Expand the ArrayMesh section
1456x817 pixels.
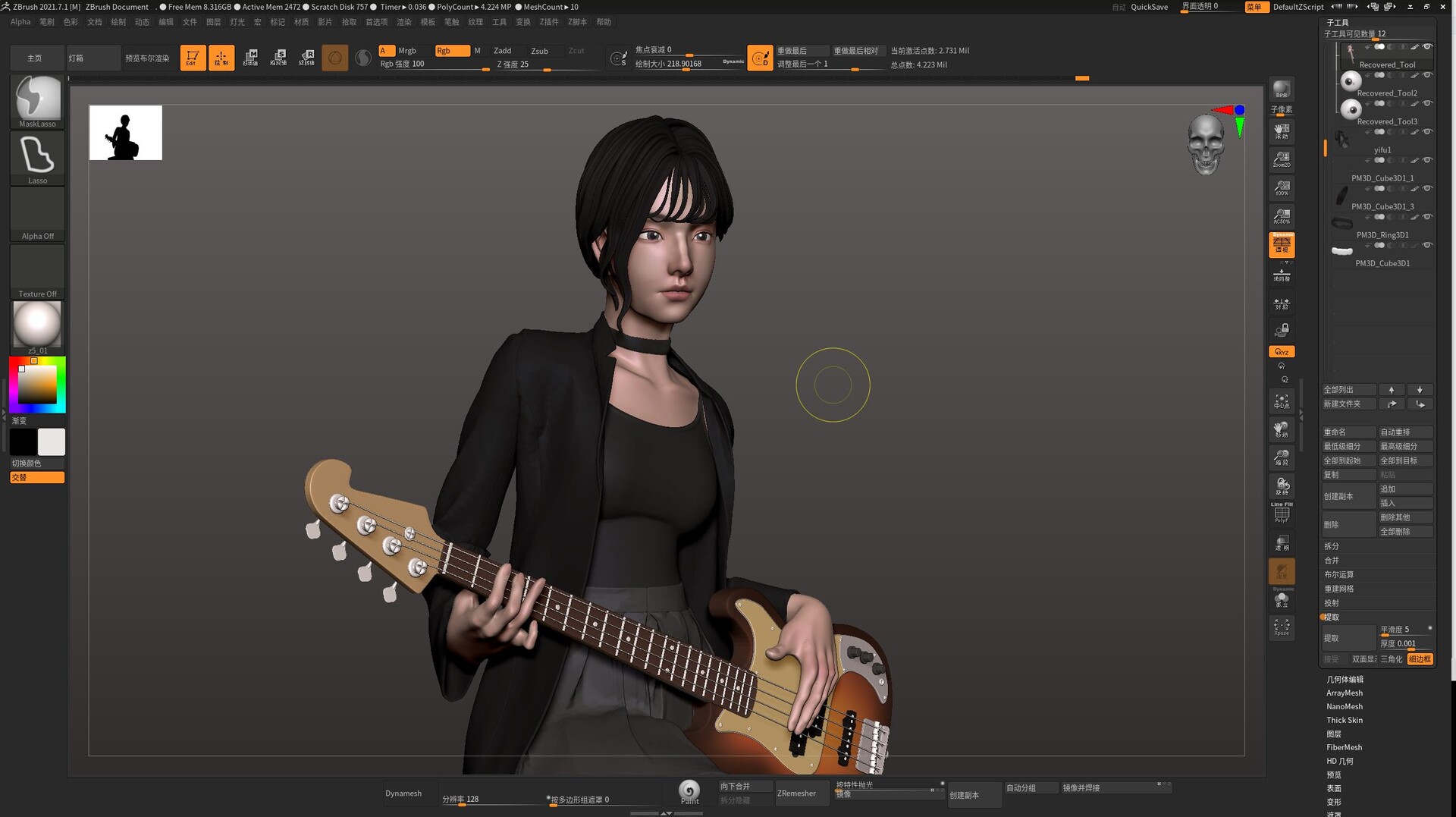pos(1344,693)
